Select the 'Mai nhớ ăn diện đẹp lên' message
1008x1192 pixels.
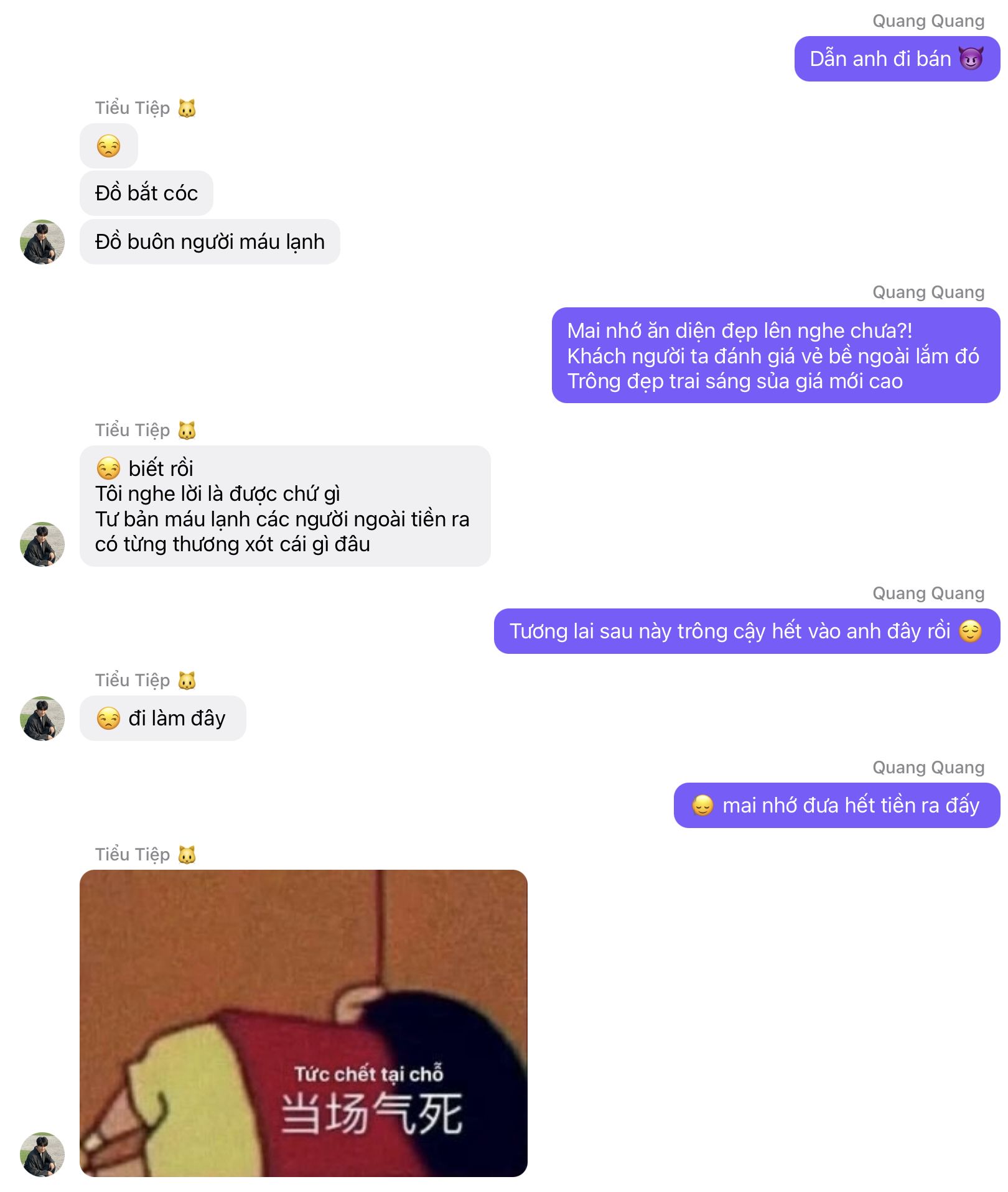click(x=776, y=355)
